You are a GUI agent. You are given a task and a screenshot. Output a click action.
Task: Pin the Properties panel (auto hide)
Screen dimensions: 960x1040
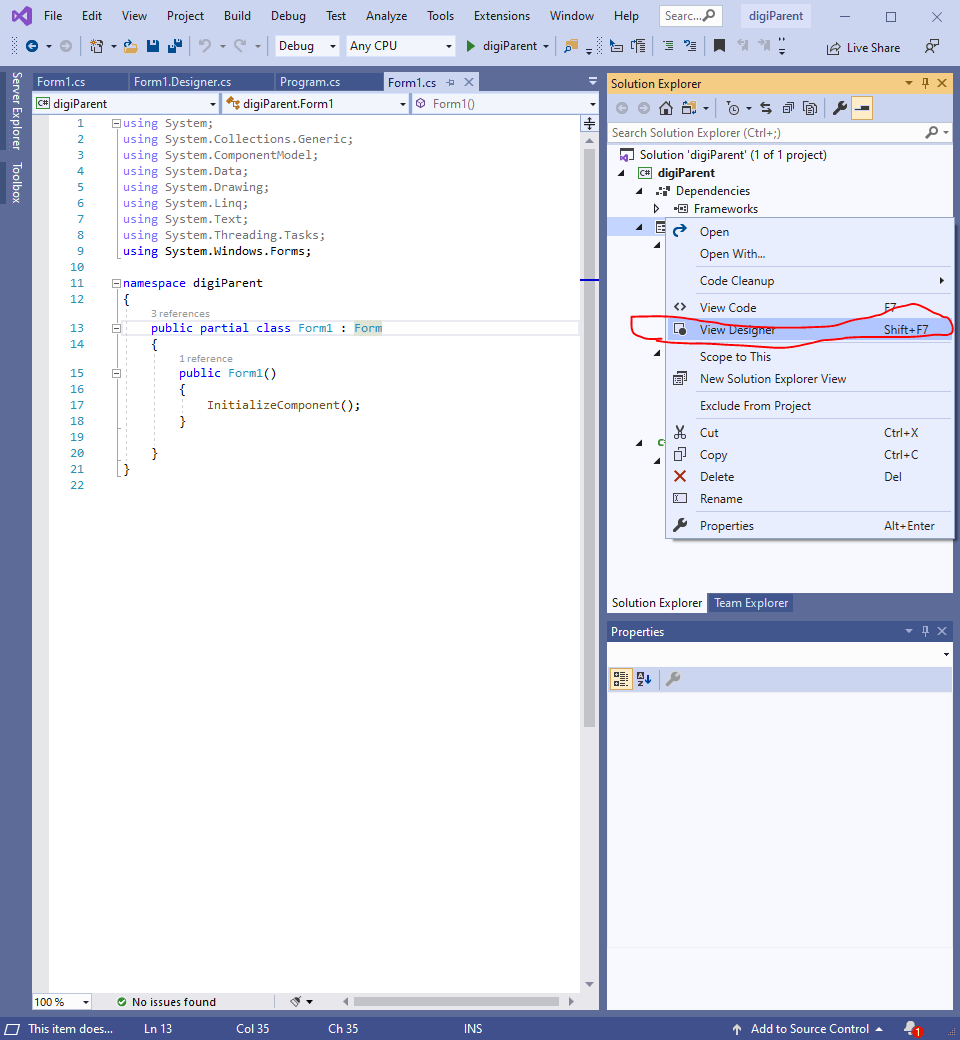click(926, 631)
